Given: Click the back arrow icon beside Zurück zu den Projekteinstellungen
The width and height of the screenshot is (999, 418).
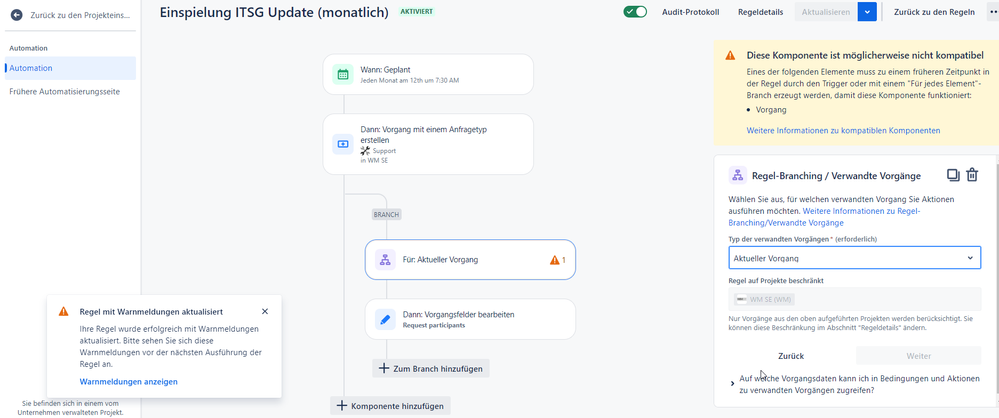Looking at the screenshot, I should [17, 15].
